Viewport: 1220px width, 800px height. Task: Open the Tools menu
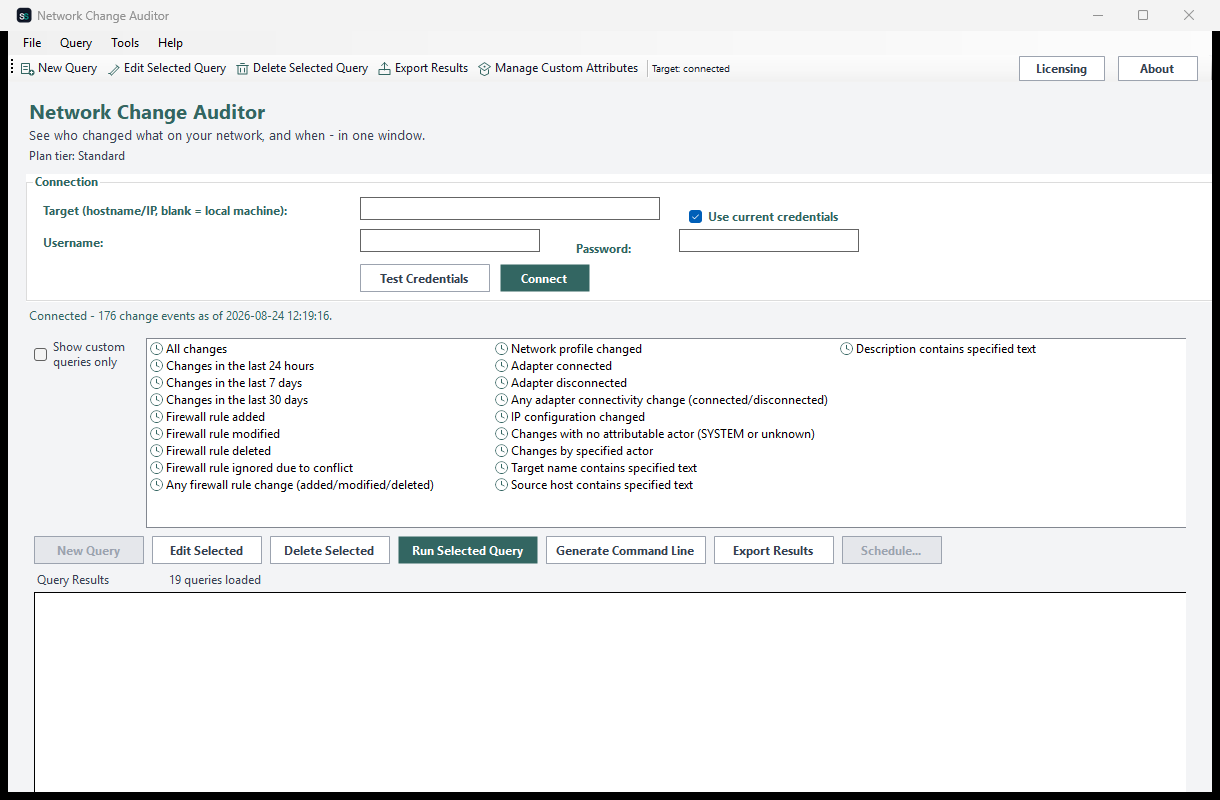tap(125, 43)
